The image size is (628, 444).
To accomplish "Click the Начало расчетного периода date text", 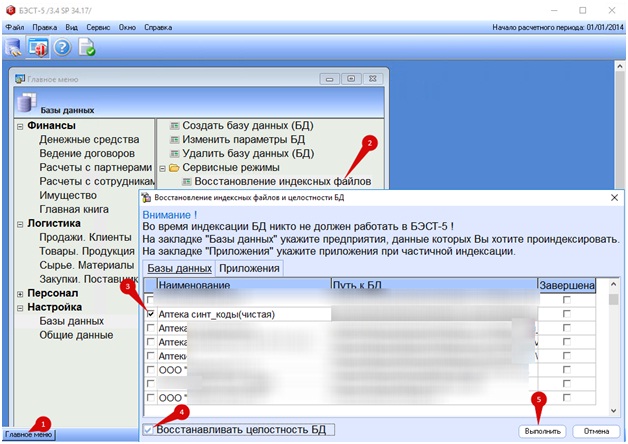I will (x=558, y=27).
